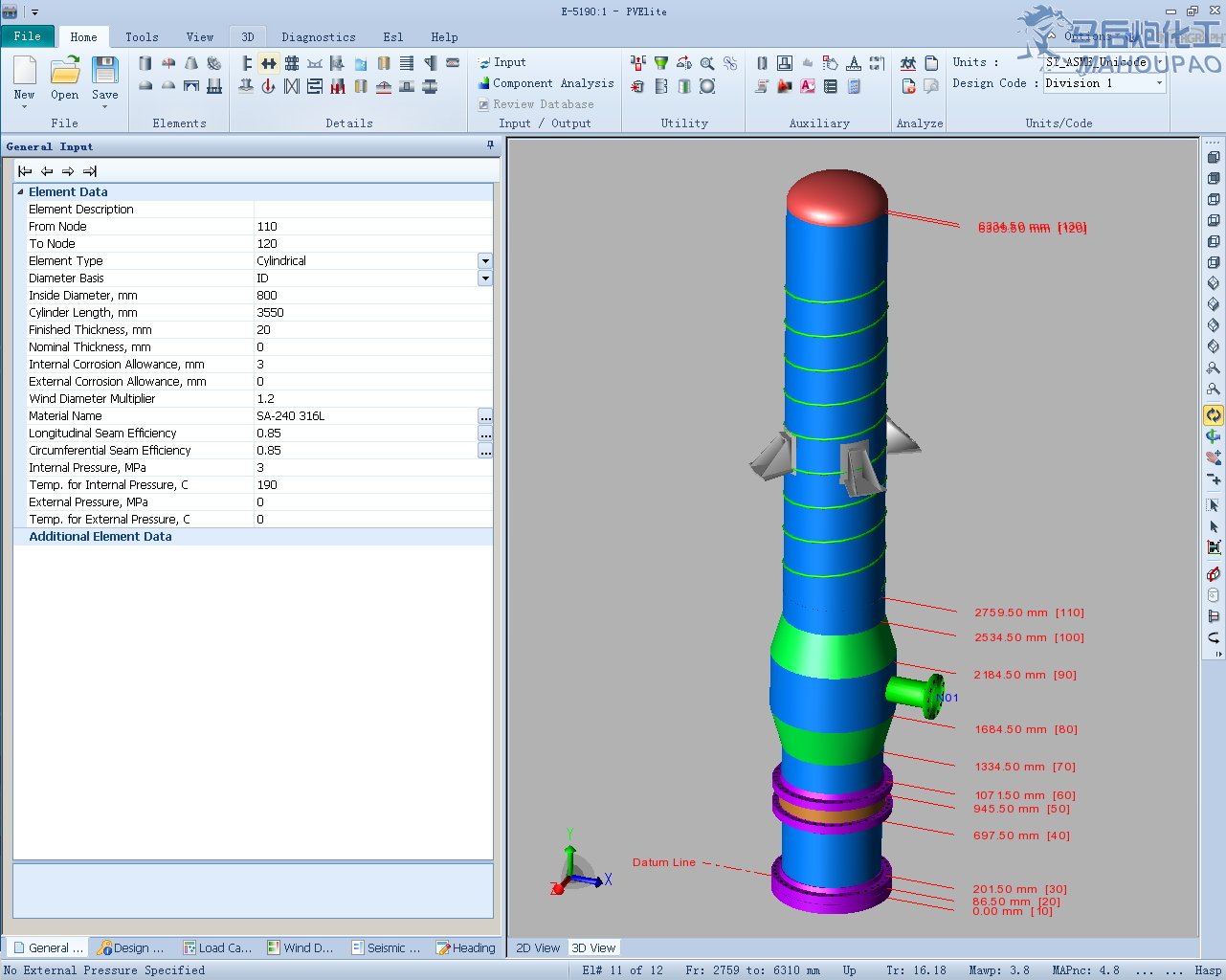This screenshot has width=1226, height=980.
Task: Expand the Save button dropdown arrow
Action: point(105,106)
